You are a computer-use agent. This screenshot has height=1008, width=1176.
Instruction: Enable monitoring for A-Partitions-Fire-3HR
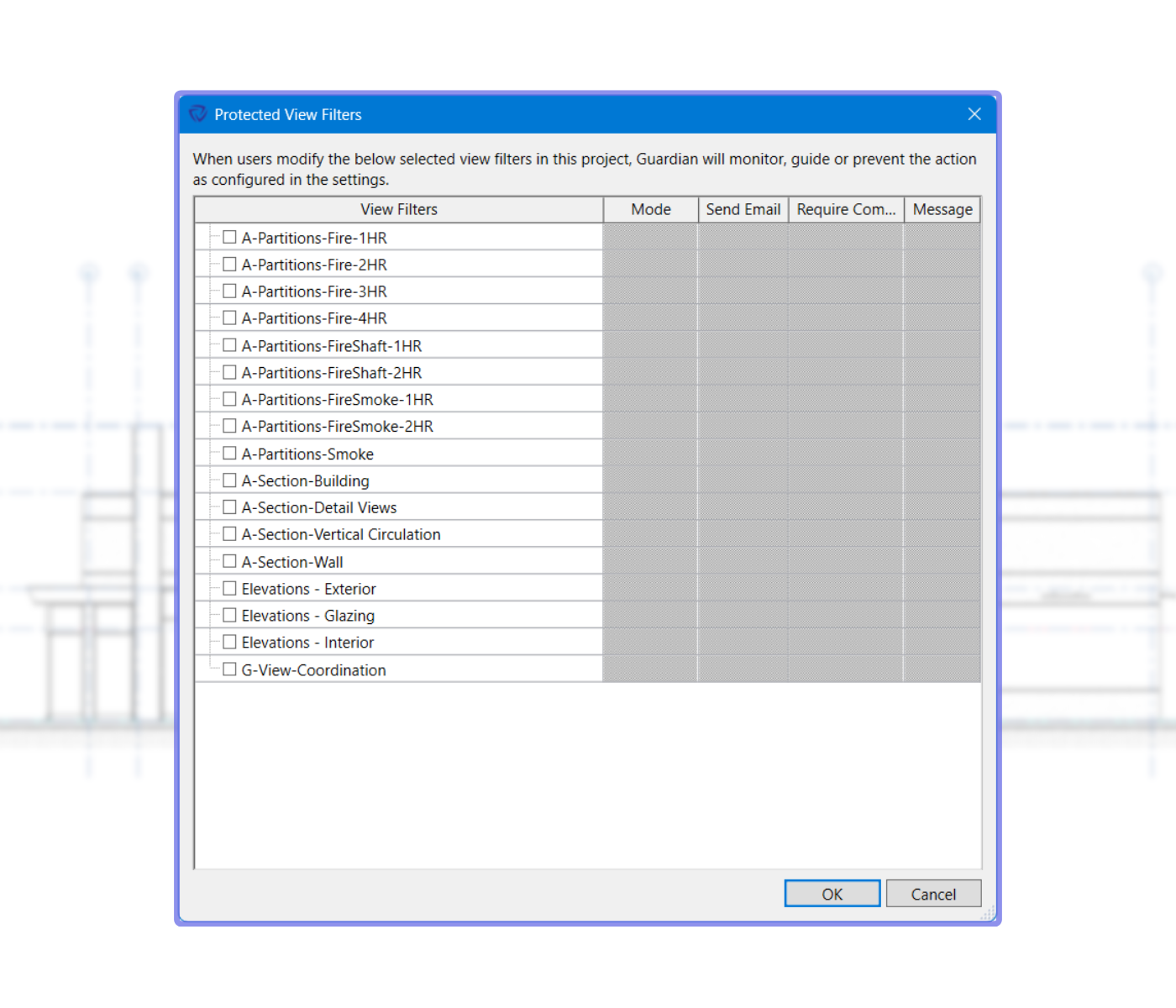229,291
